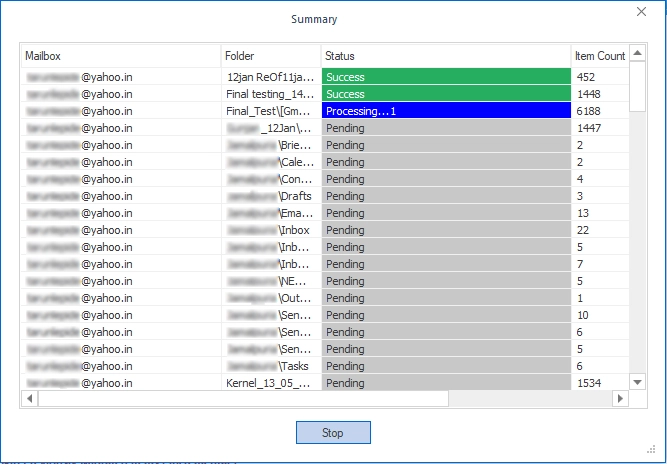Select folder cell ending \Inbox
Image resolution: width=667 pixels, height=464 pixels.
(x=271, y=230)
